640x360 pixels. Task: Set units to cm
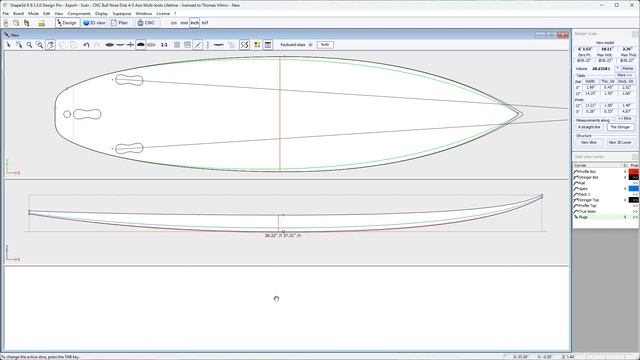(174, 23)
